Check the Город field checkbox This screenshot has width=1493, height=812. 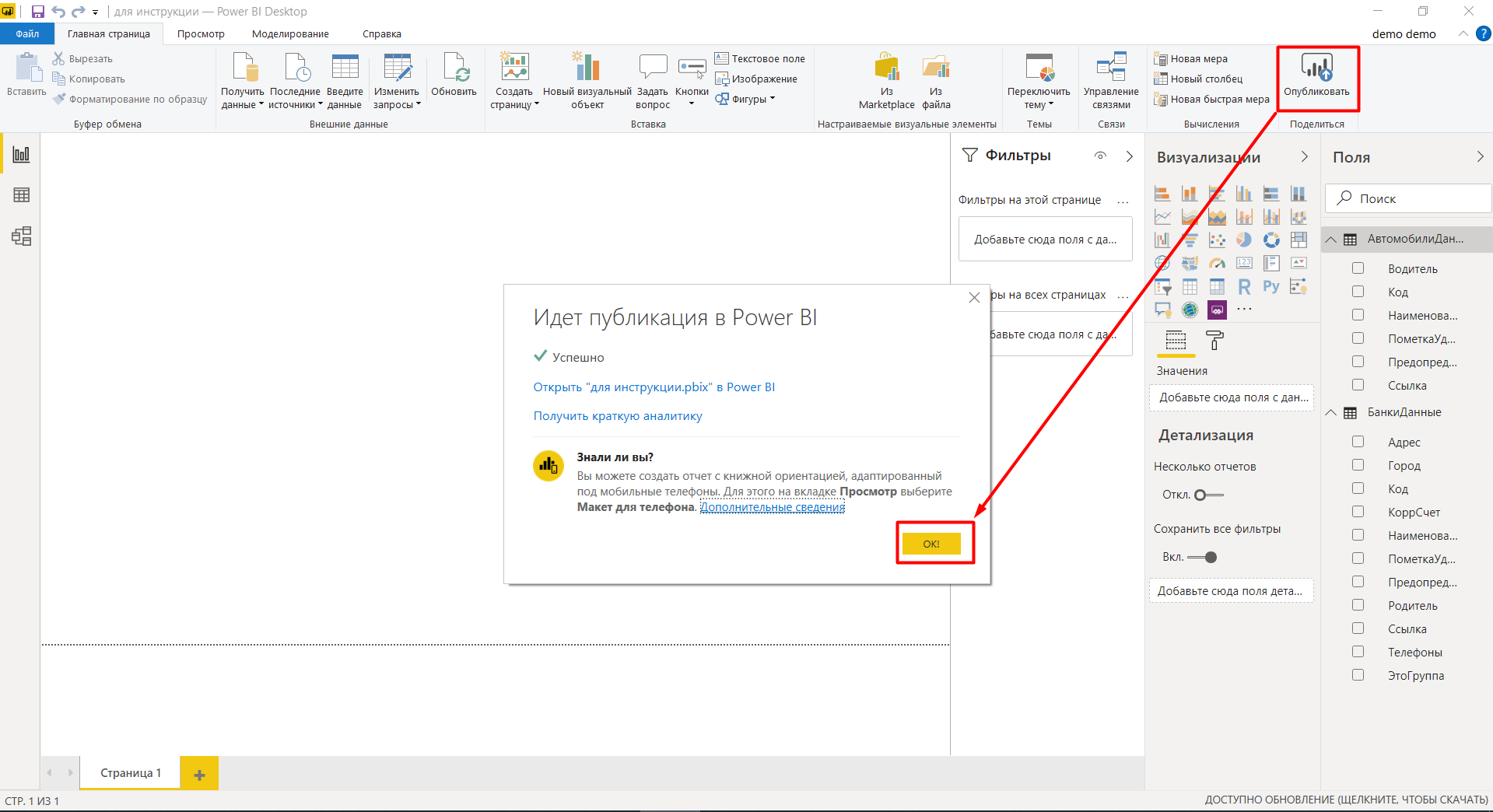pyautogui.click(x=1358, y=465)
